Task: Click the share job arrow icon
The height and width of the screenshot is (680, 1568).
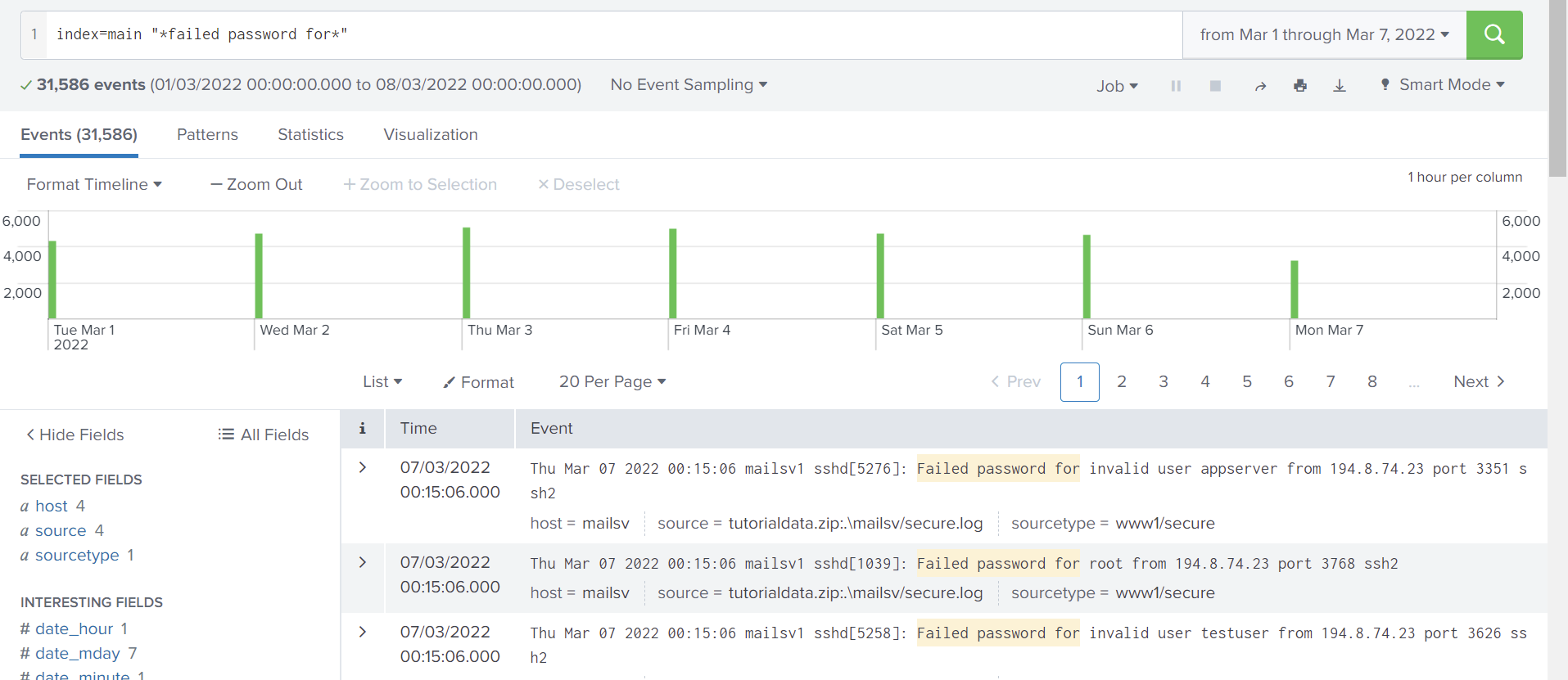Action: click(x=1260, y=86)
